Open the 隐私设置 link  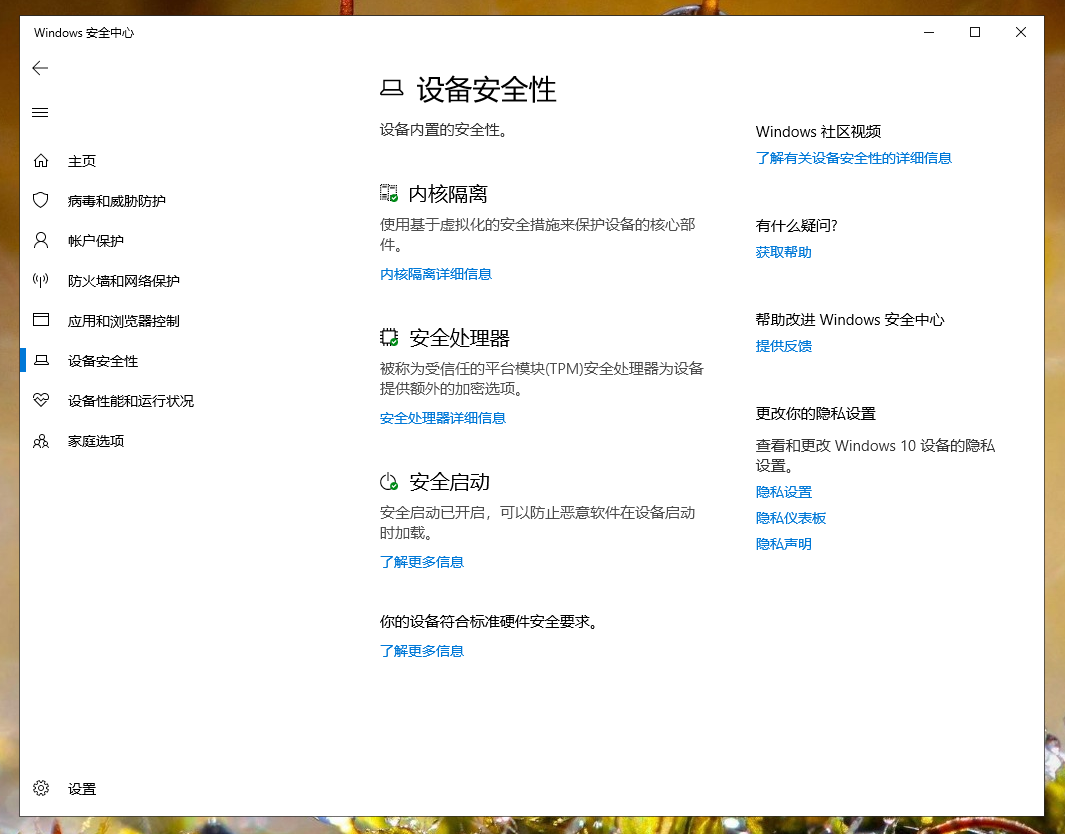pyautogui.click(x=784, y=492)
